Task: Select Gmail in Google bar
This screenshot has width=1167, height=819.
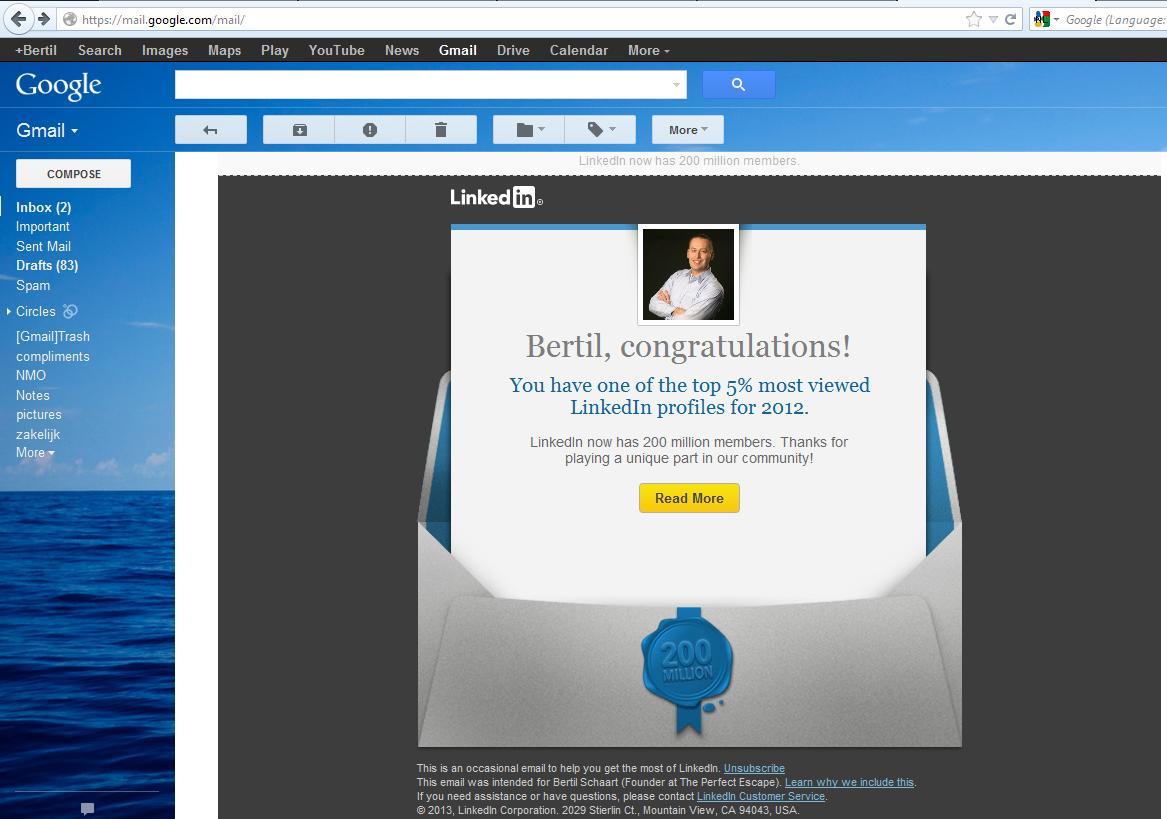Action: (x=458, y=50)
